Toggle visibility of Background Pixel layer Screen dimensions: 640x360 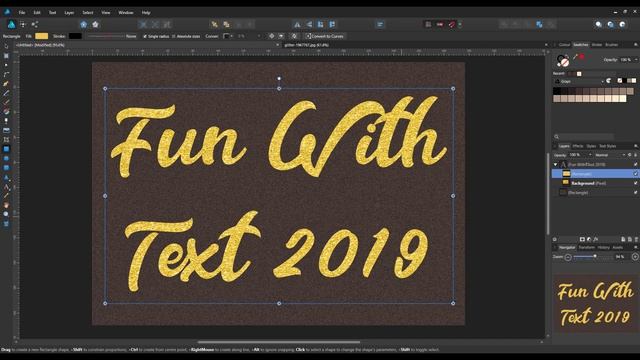tap(636, 183)
